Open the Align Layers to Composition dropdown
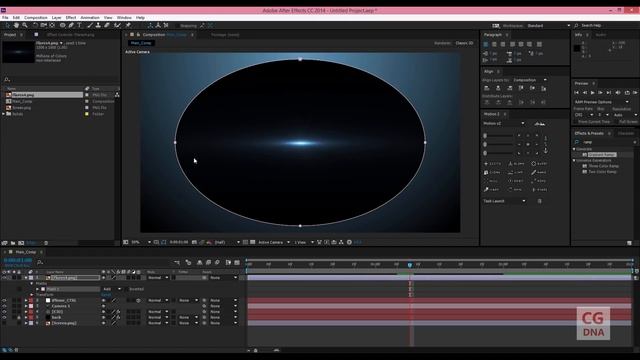Image resolution: width=640 pixels, height=360 pixels. click(530, 80)
